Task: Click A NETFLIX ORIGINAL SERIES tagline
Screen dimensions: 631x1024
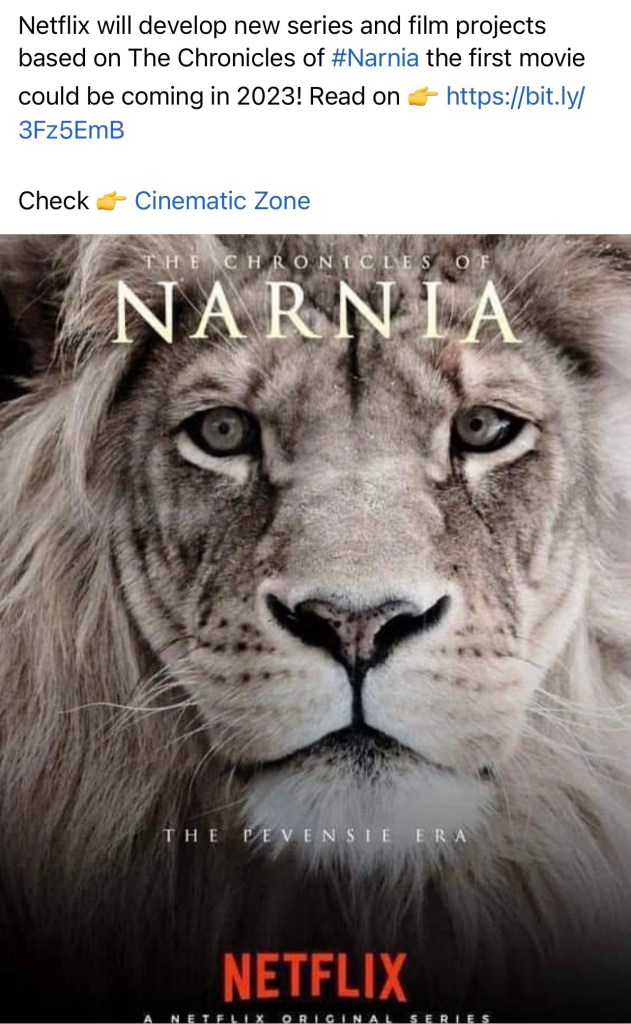Action: (315, 1016)
